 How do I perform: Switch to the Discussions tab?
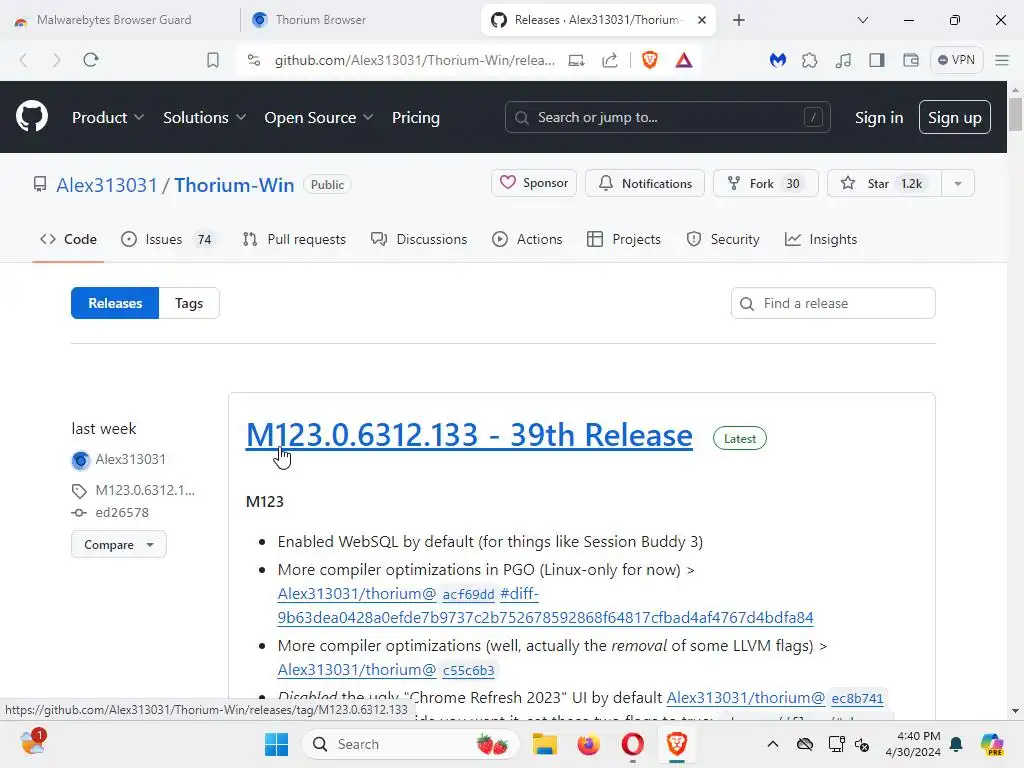coord(419,239)
